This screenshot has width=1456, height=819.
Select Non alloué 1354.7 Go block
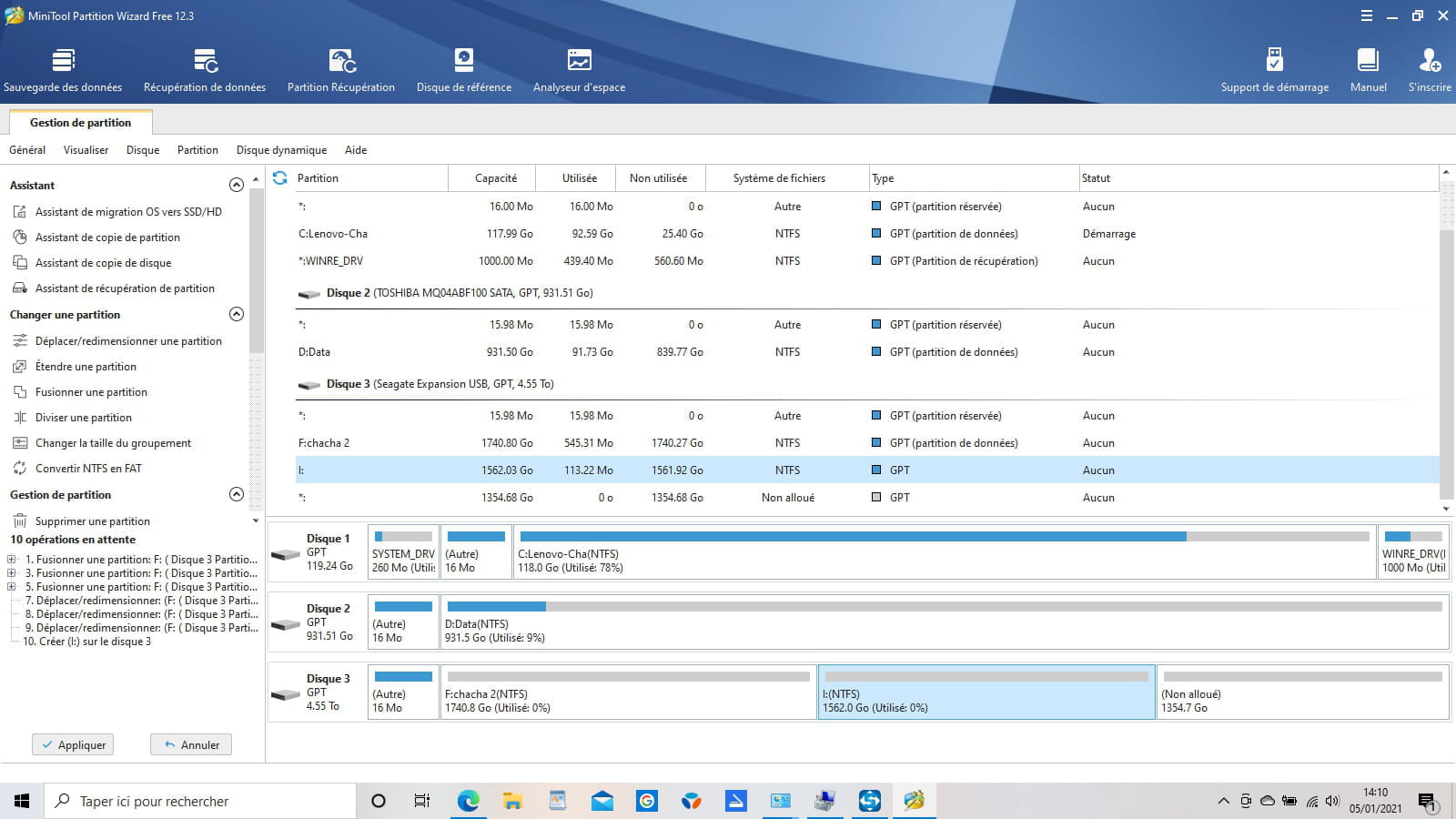(x=1303, y=692)
